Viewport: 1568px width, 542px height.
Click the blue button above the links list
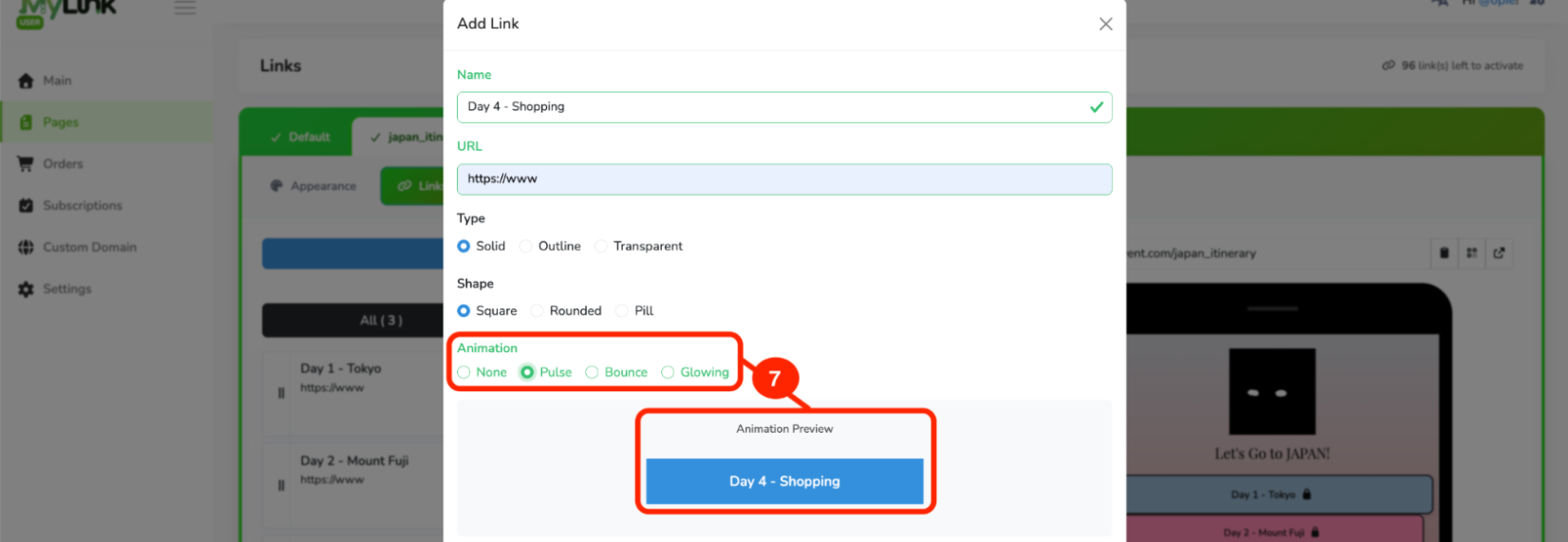(x=352, y=253)
